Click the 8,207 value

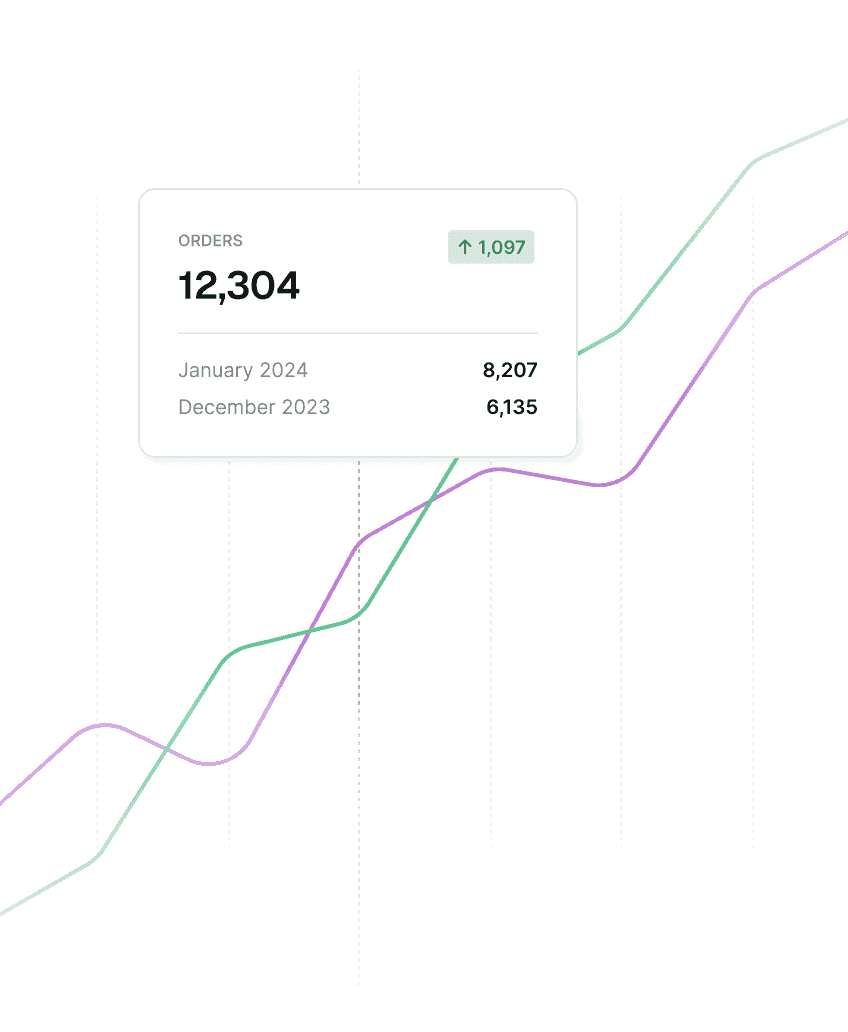(x=510, y=370)
